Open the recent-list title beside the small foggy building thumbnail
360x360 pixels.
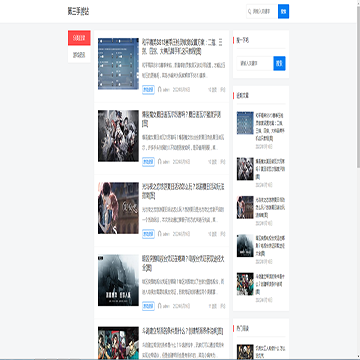click(x=270, y=246)
